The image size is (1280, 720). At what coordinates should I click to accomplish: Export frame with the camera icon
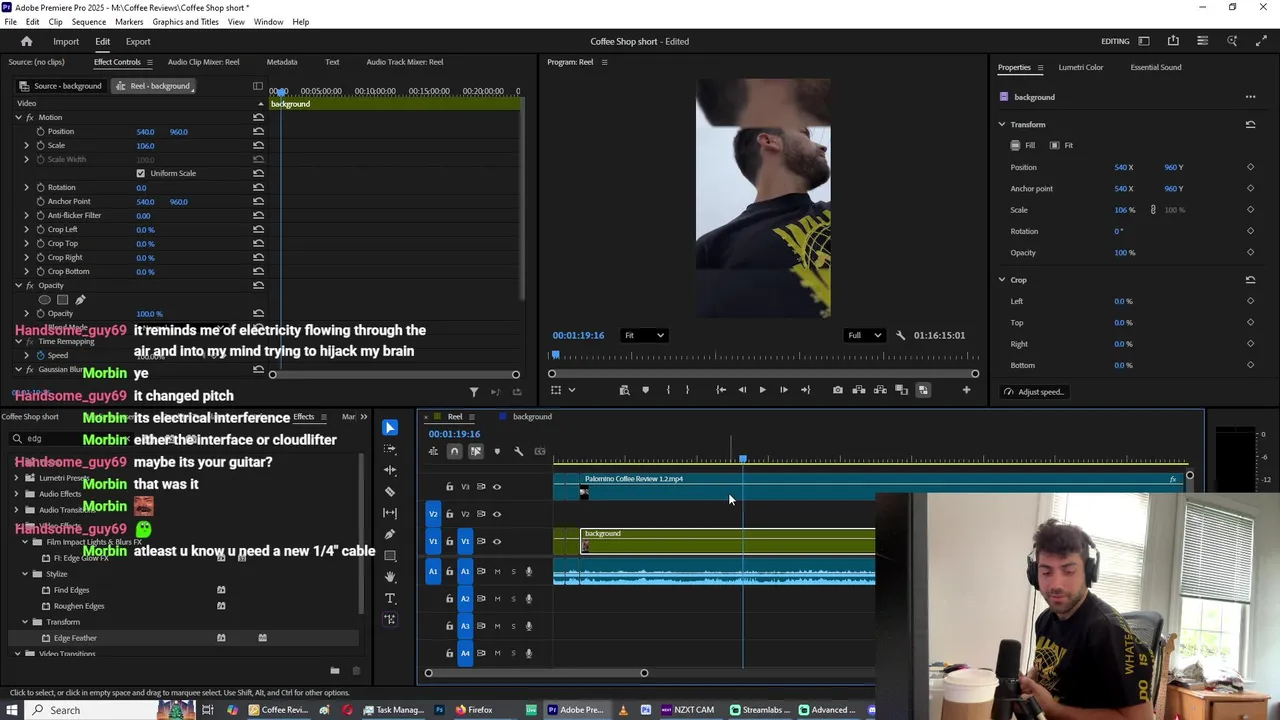(x=838, y=390)
